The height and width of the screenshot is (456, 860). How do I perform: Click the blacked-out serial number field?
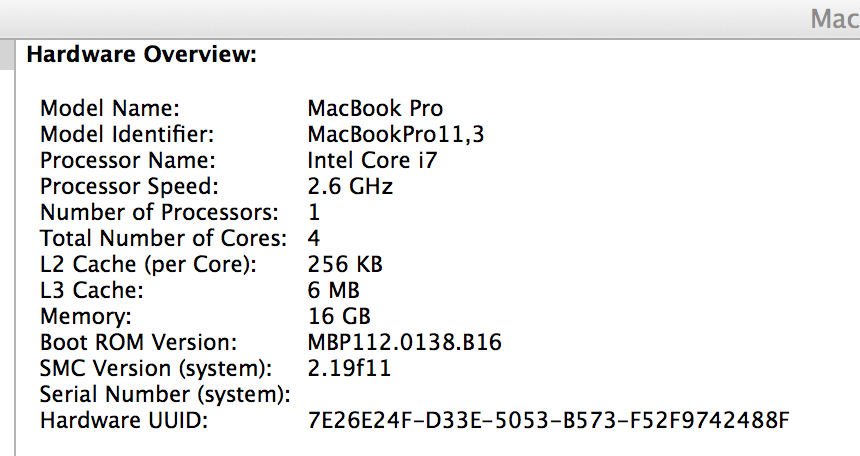(396, 393)
